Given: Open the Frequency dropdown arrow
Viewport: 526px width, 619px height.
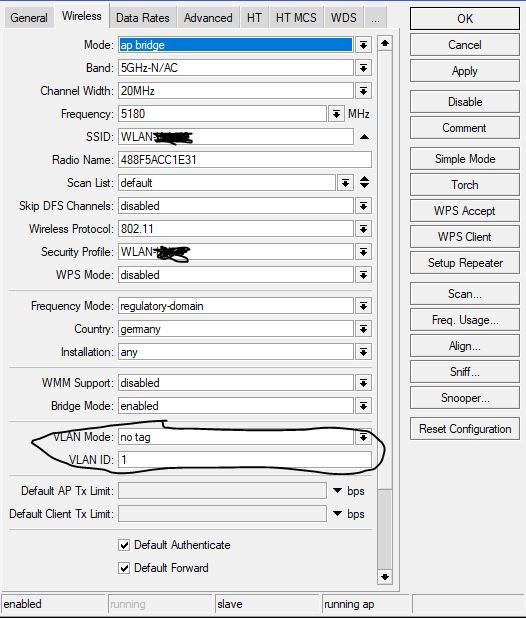Looking at the screenshot, I should pos(336,114).
